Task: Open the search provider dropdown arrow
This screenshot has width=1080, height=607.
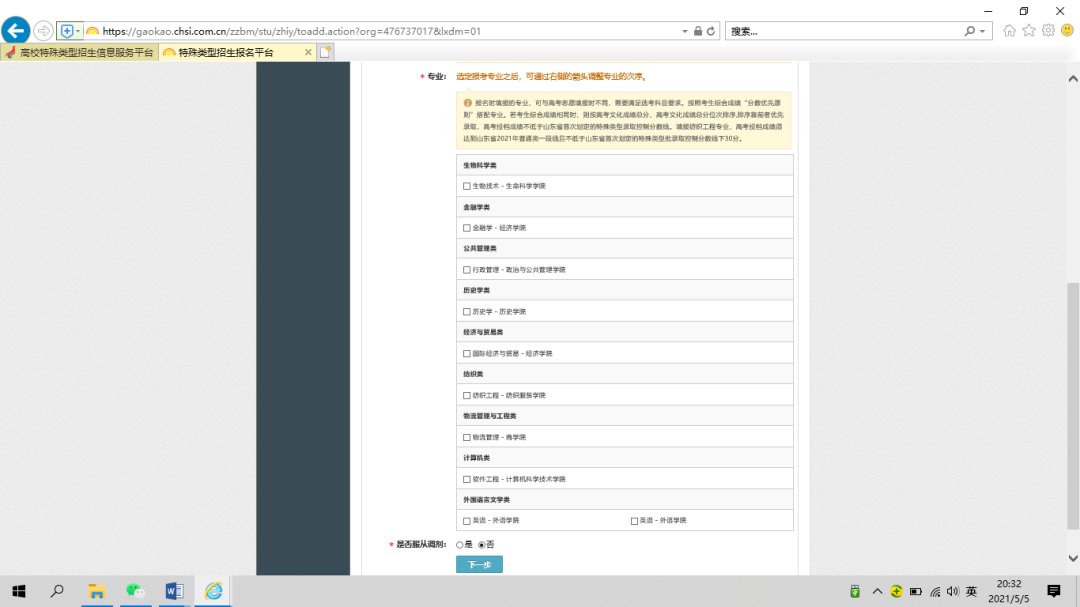Action: tap(984, 31)
